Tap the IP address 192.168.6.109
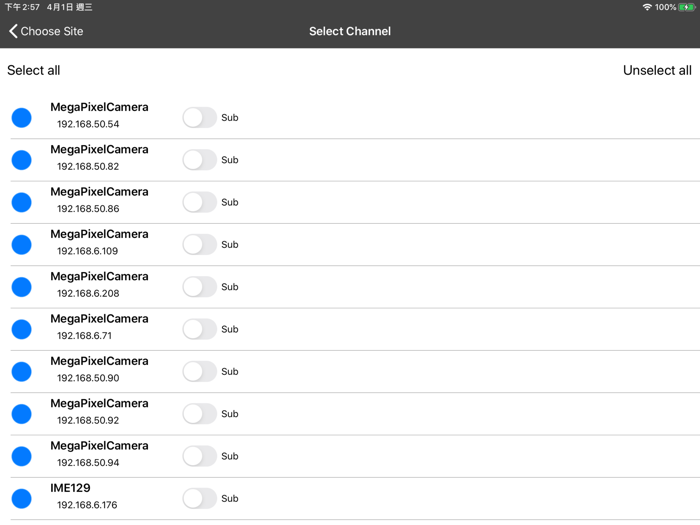 tap(88, 251)
